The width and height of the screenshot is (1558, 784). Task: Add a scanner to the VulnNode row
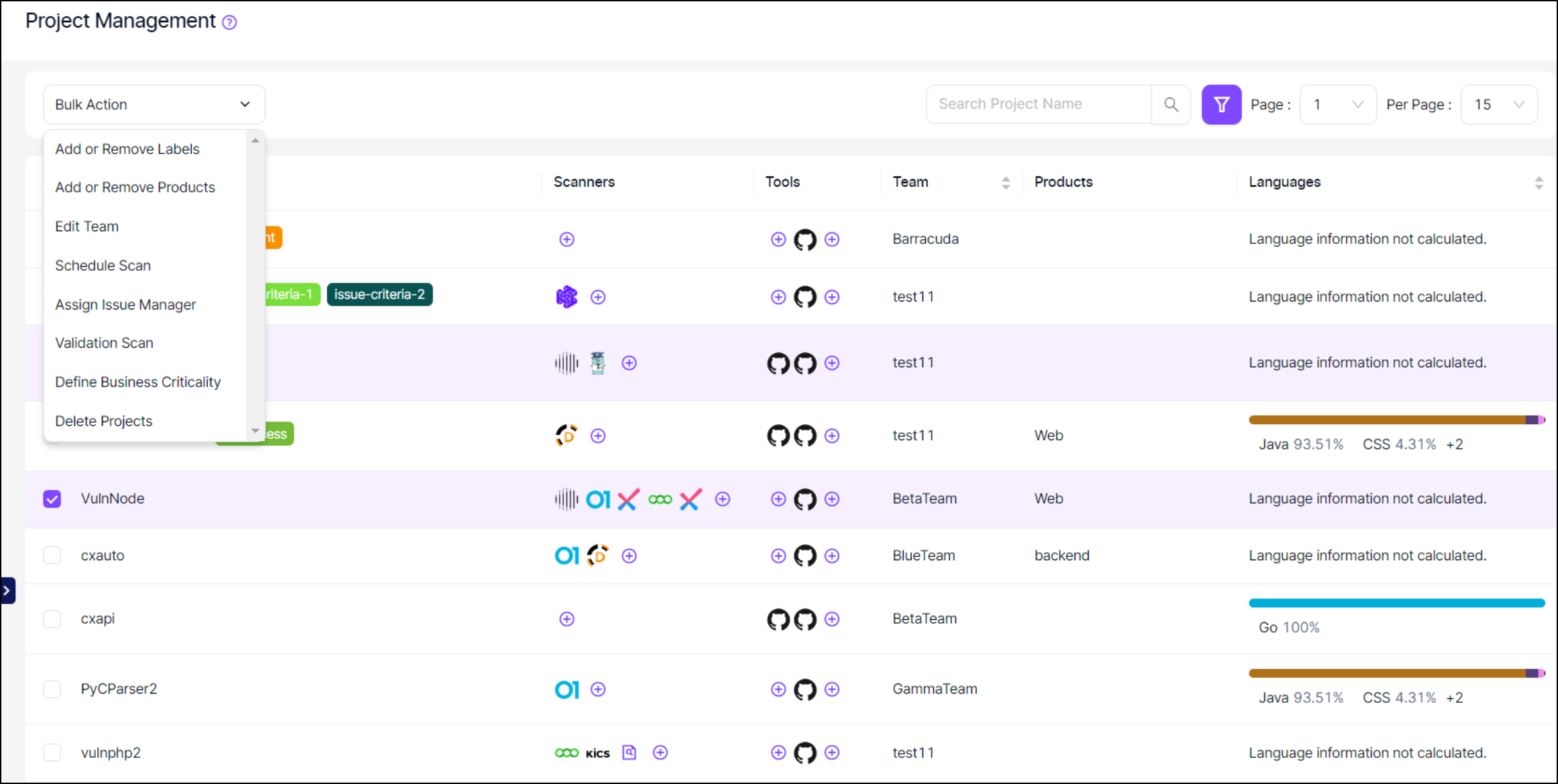[722, 499]
